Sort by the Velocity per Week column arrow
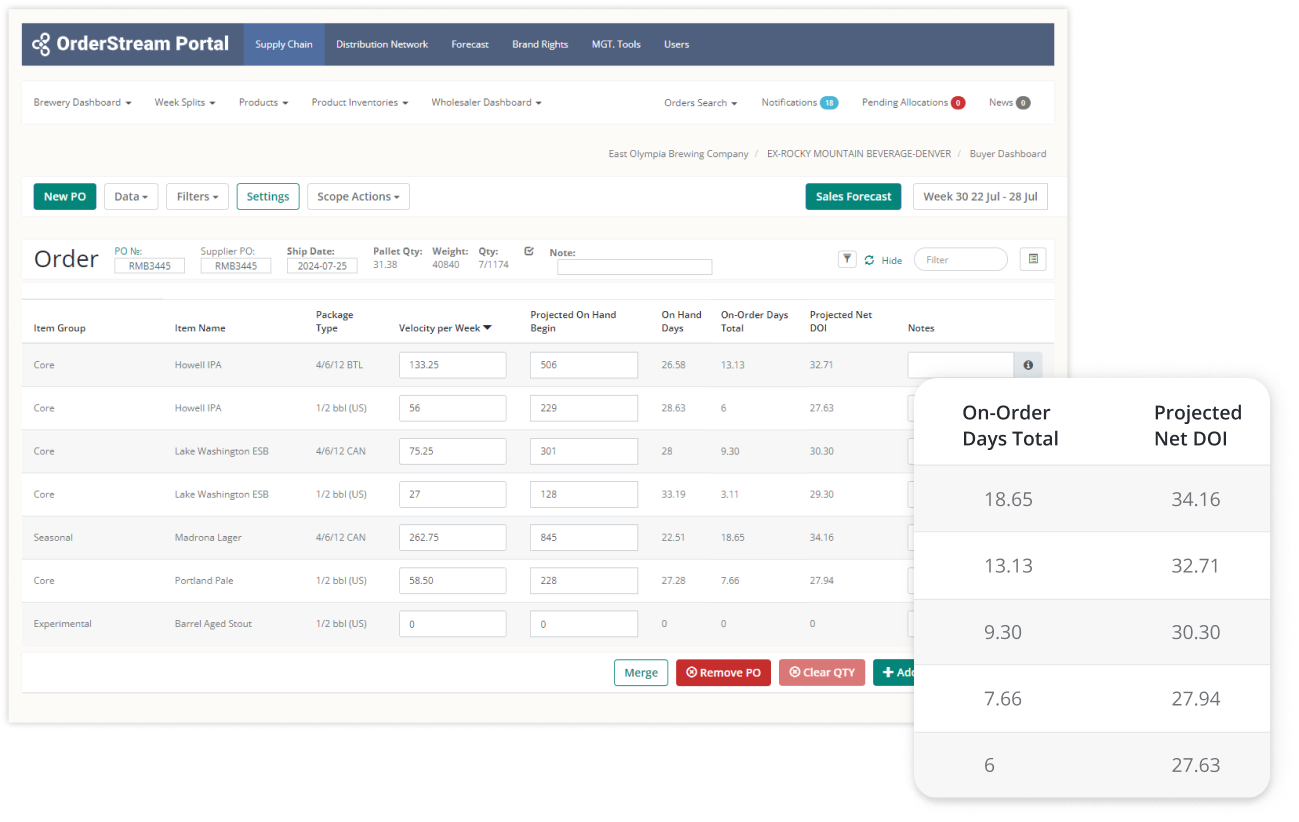Image resolution: width=1299 pixels, height=822 pixels. pyautogui.click(x=487, y=328)
